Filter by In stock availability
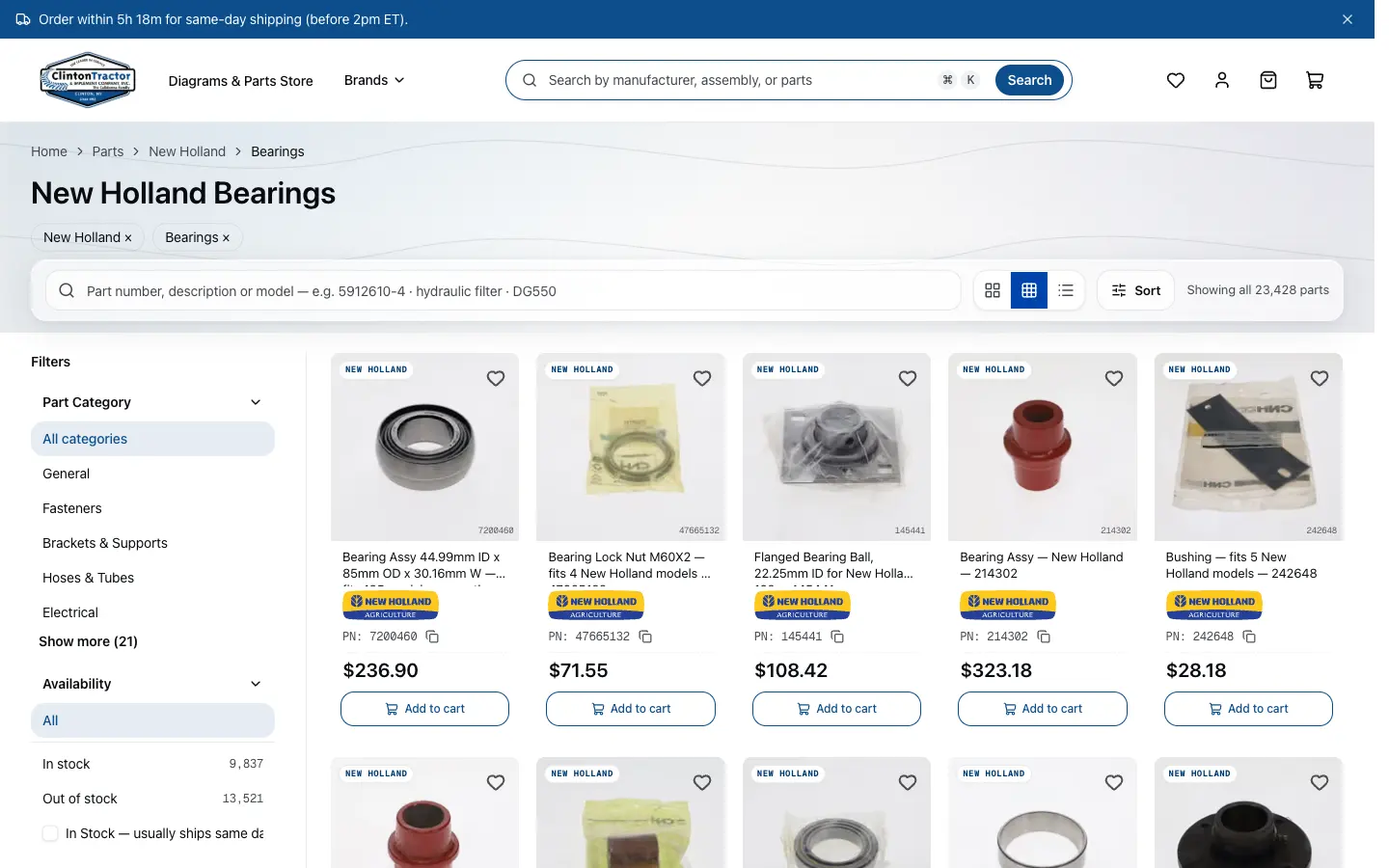This screenshot has width=1389, height=868. click(x=152, y=764)
